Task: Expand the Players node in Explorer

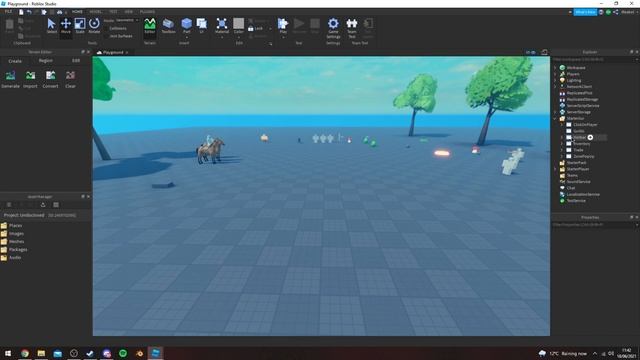Action: click(x=555, y=74)
